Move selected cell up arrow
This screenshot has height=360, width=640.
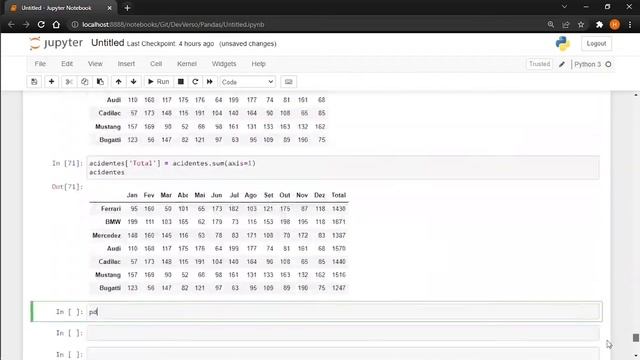tap(118, 82)
